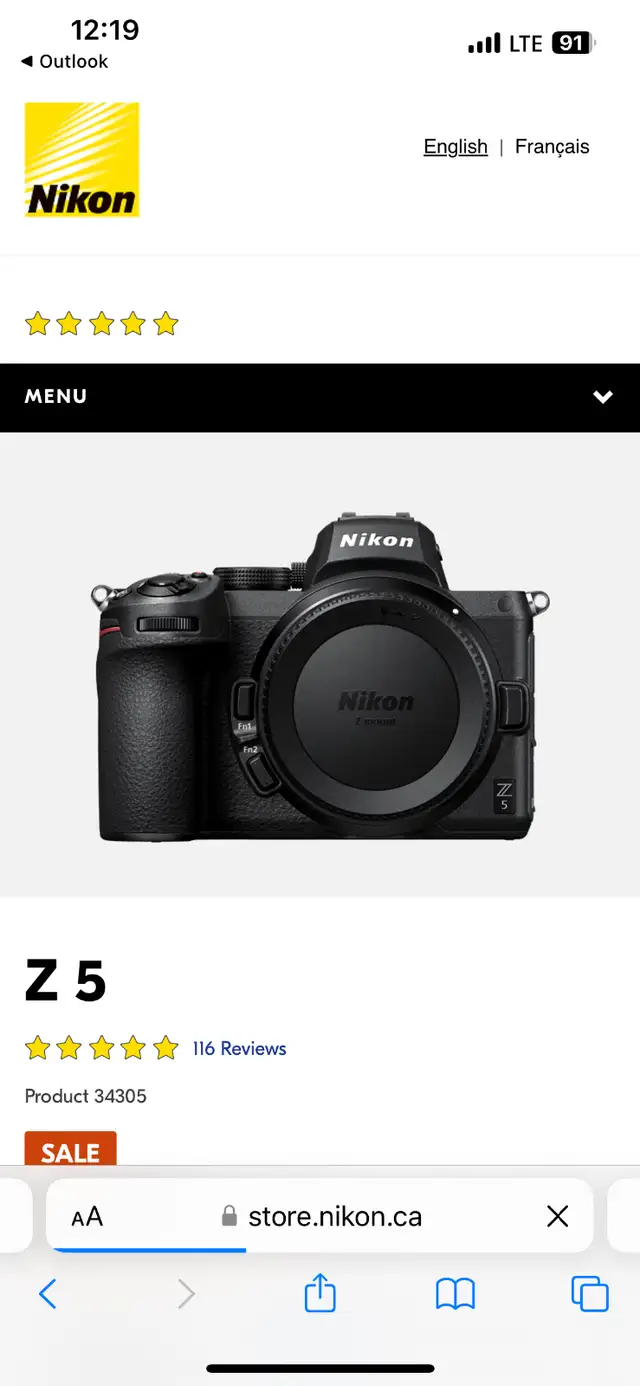Stop loading with the X icon
This screenshot has width=640, height=1386.
click(x=558, y=1216)
